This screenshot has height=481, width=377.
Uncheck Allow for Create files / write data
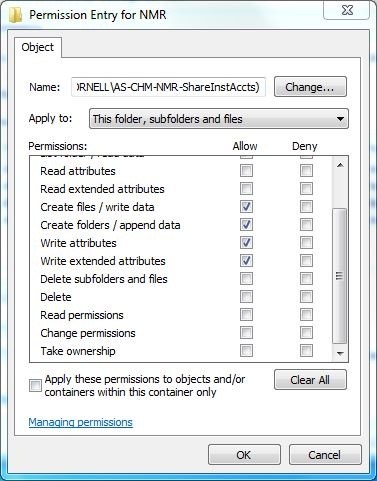[x=246, y=207]
